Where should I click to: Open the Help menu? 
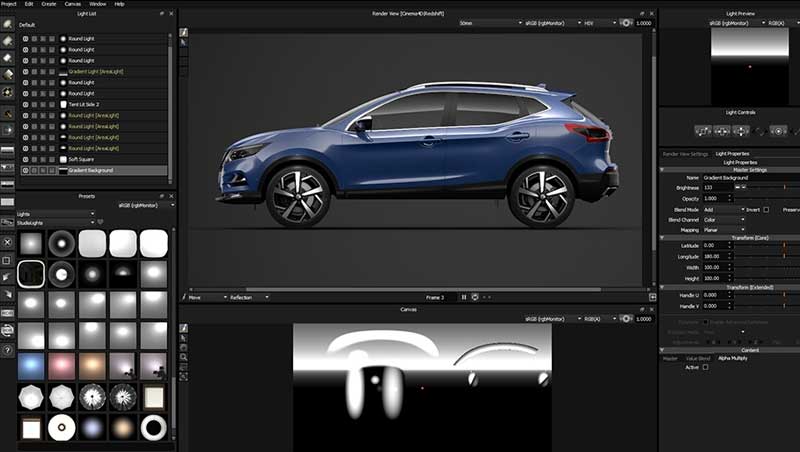[119, 4]
